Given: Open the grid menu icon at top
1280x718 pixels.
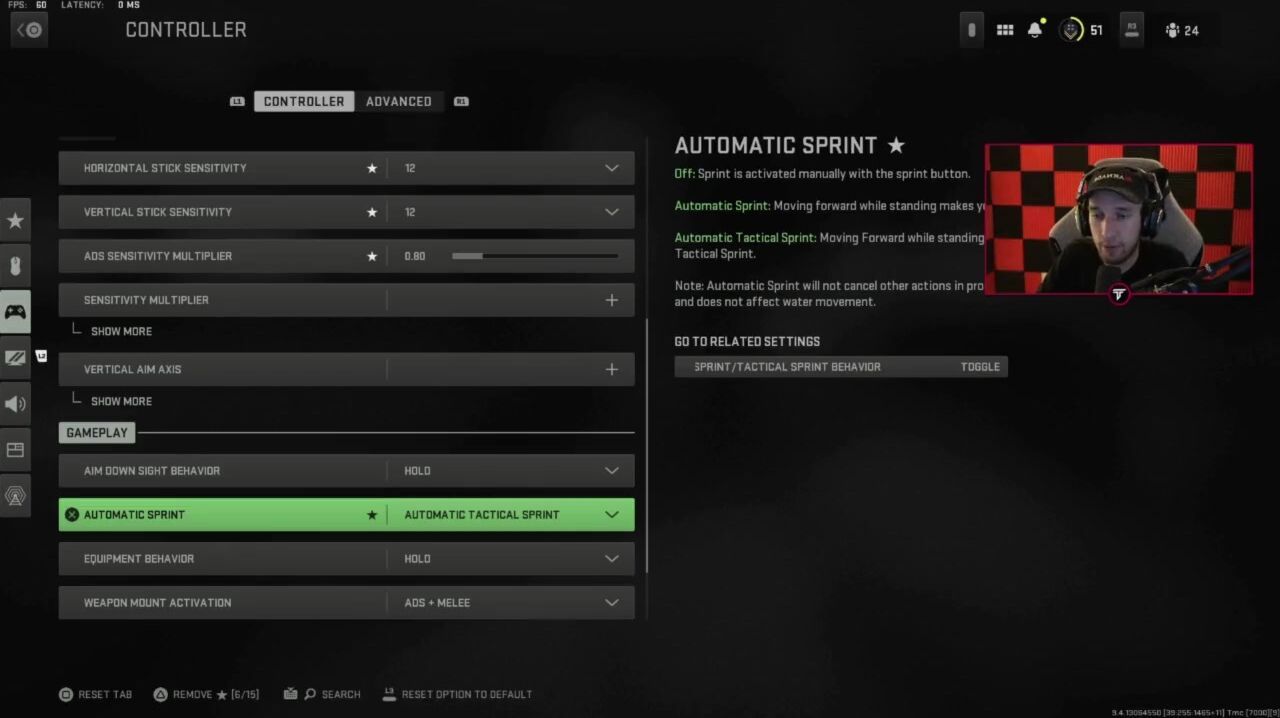Looking at the screenshot, I should [x=1005, y=30].
